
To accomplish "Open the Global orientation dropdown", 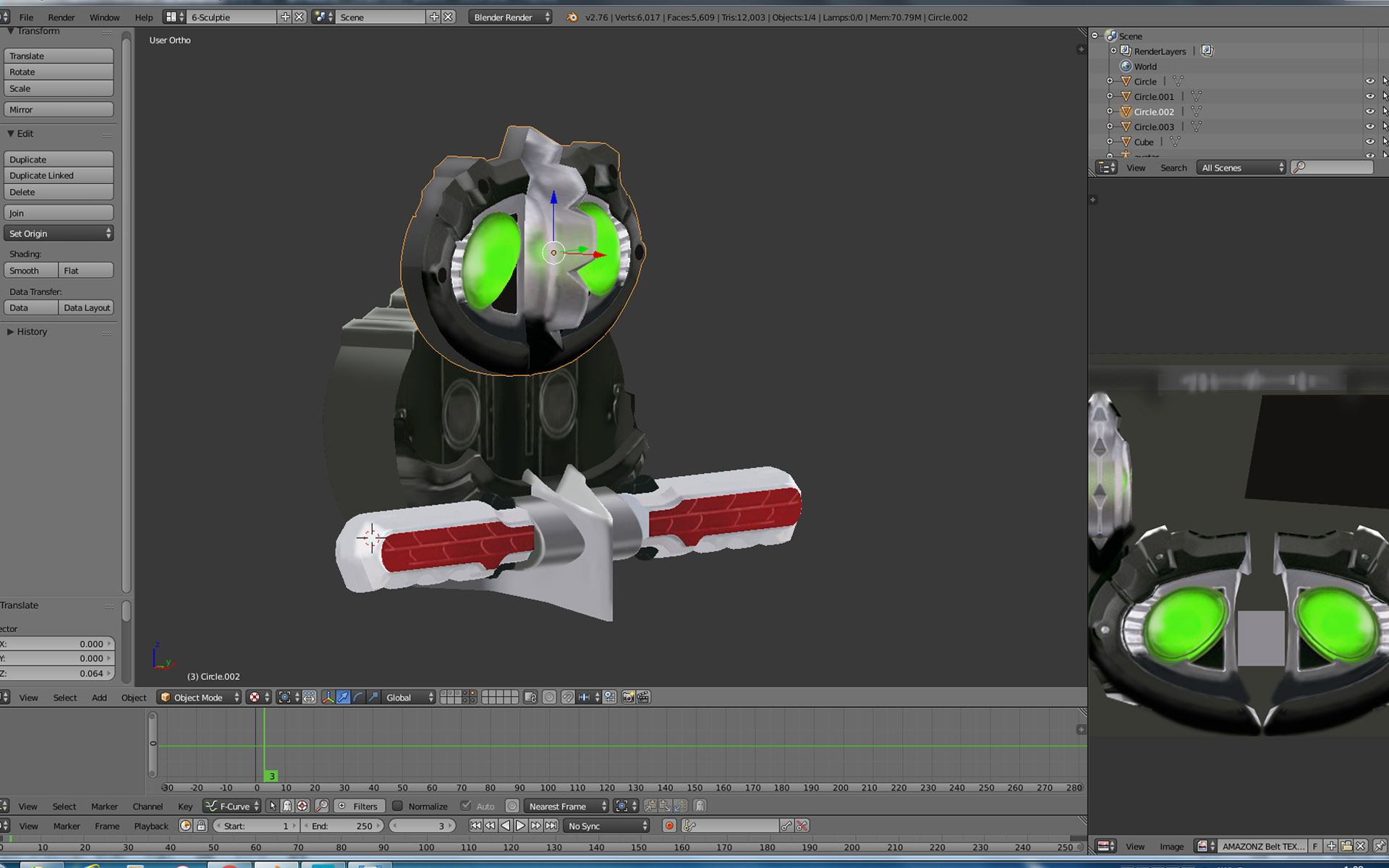I will [x=409, y=697].
